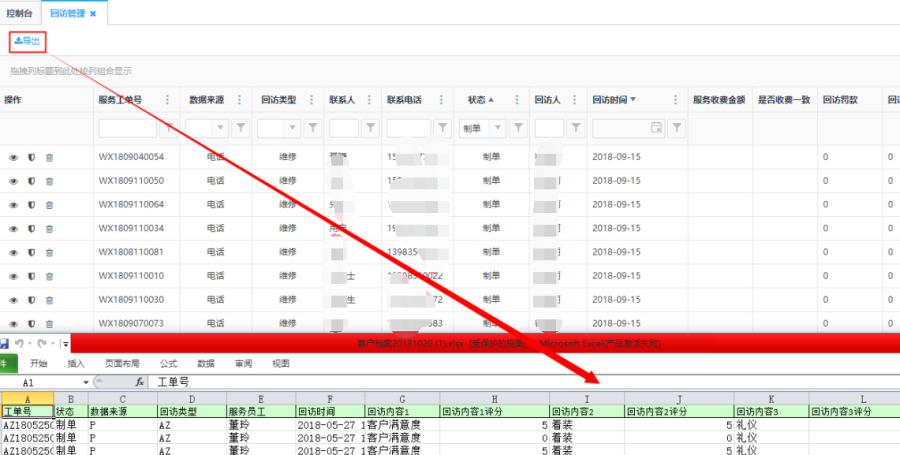Screen dimensions: 900x455
Task: Sort by 回访时间 column header
Action: coord(609,100)
